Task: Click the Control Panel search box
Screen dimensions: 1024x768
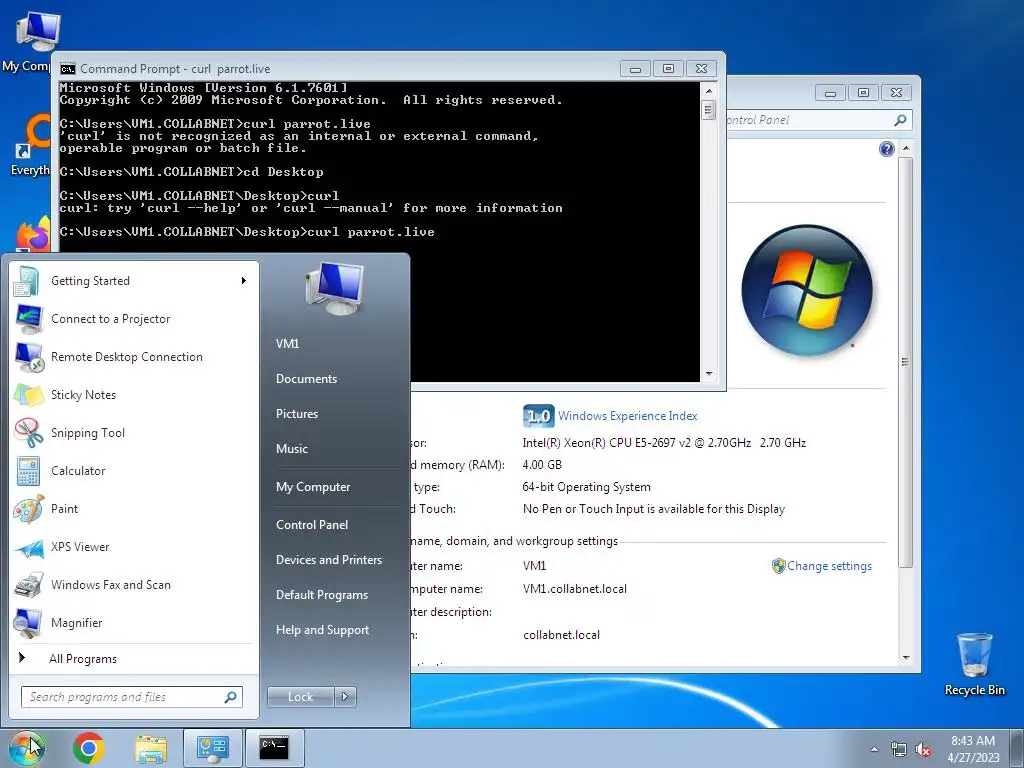Action: tap(819, 120)
